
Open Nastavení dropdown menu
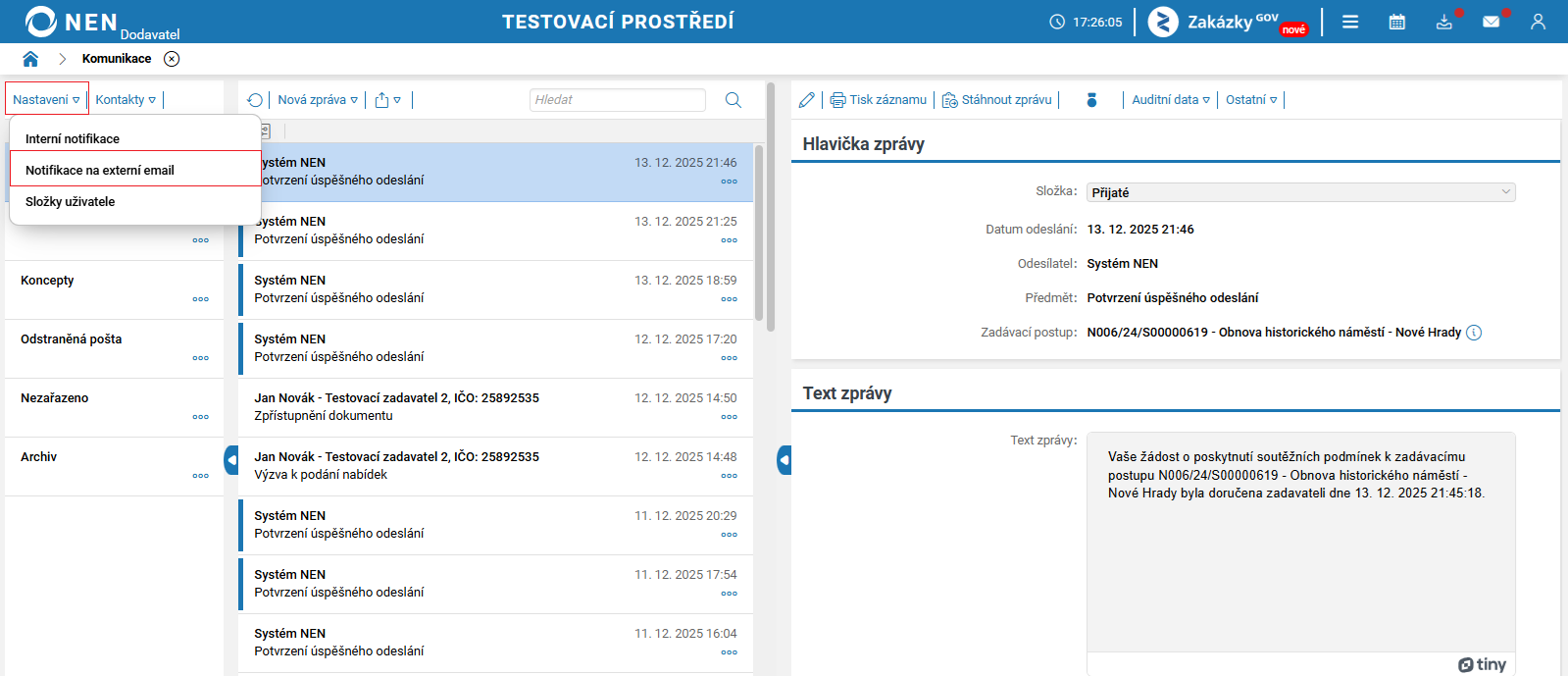46,100
